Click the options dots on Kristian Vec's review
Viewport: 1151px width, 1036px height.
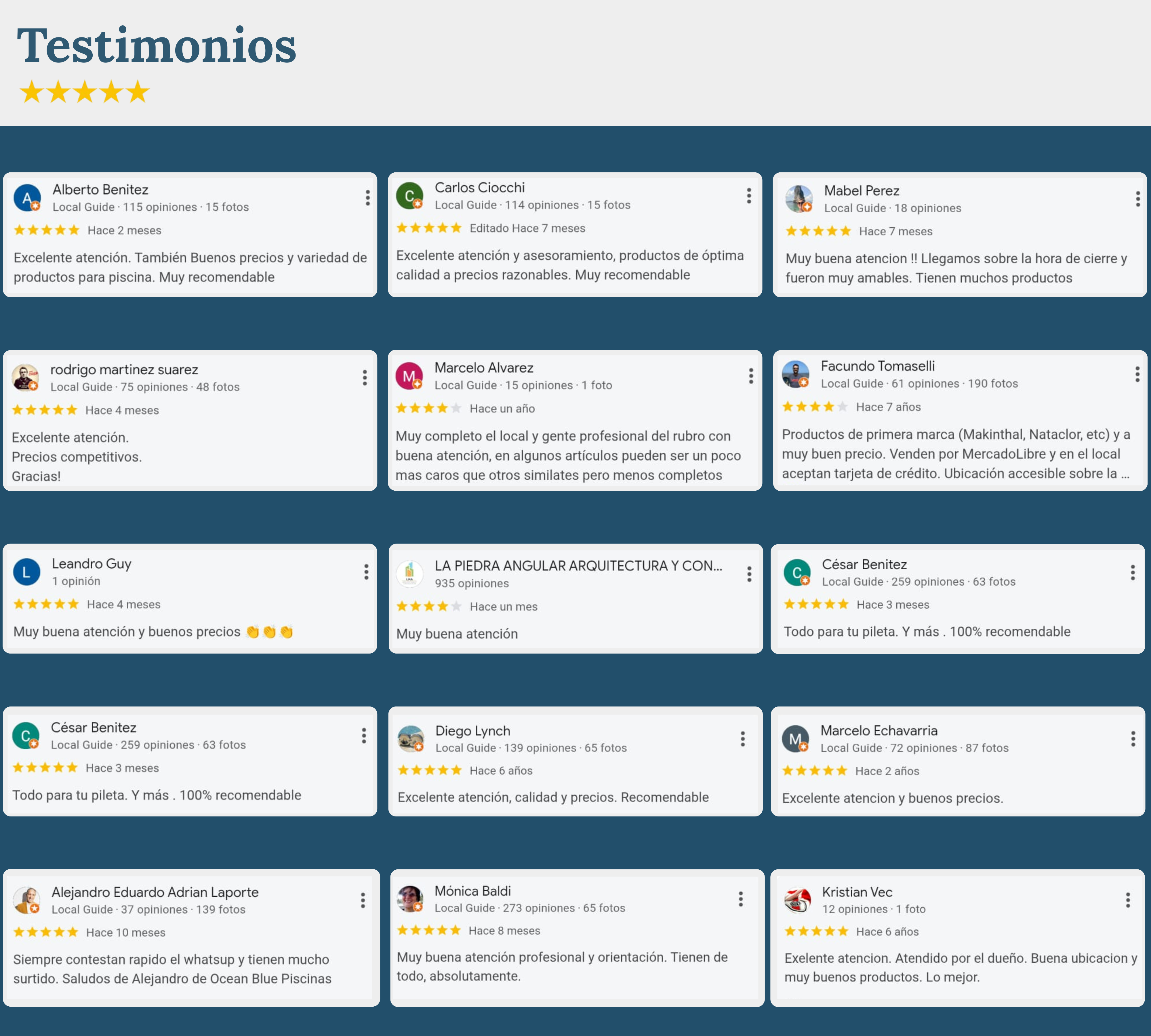1128,900
